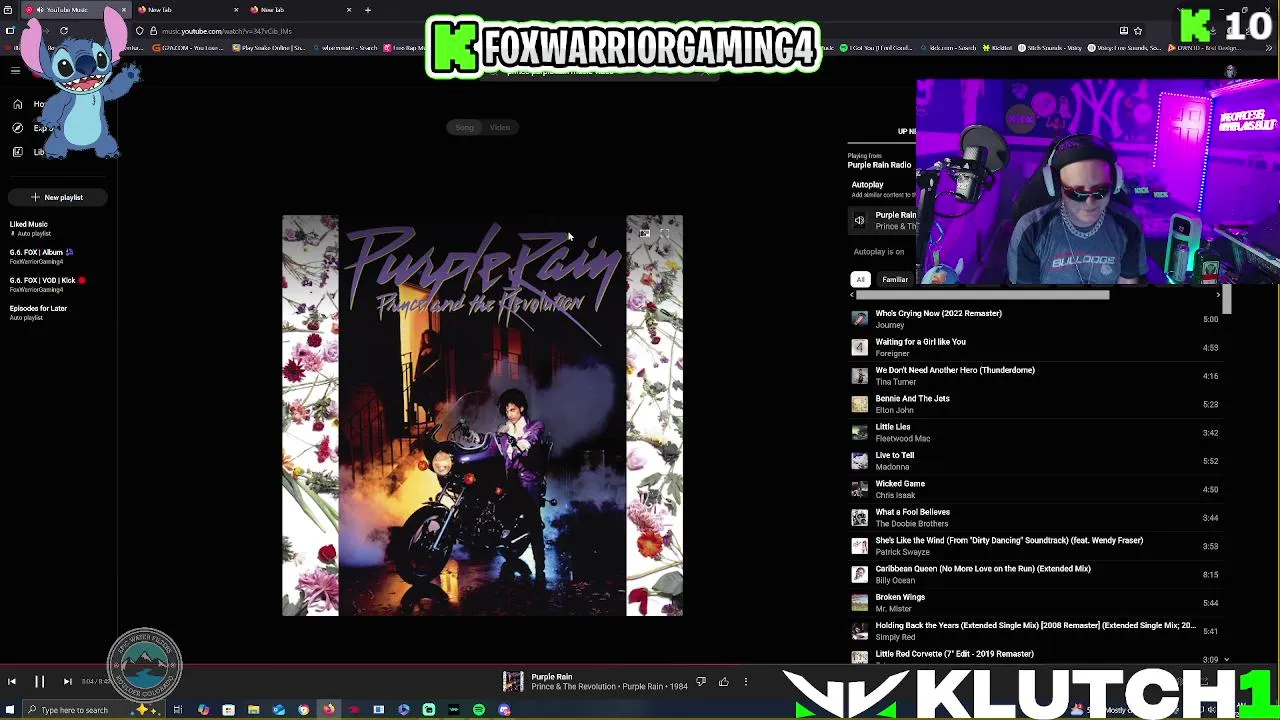Play What a Fool Believes
Image resolution: width=1280 pixels, height=720 pixels.
(x=1034, y=517)
